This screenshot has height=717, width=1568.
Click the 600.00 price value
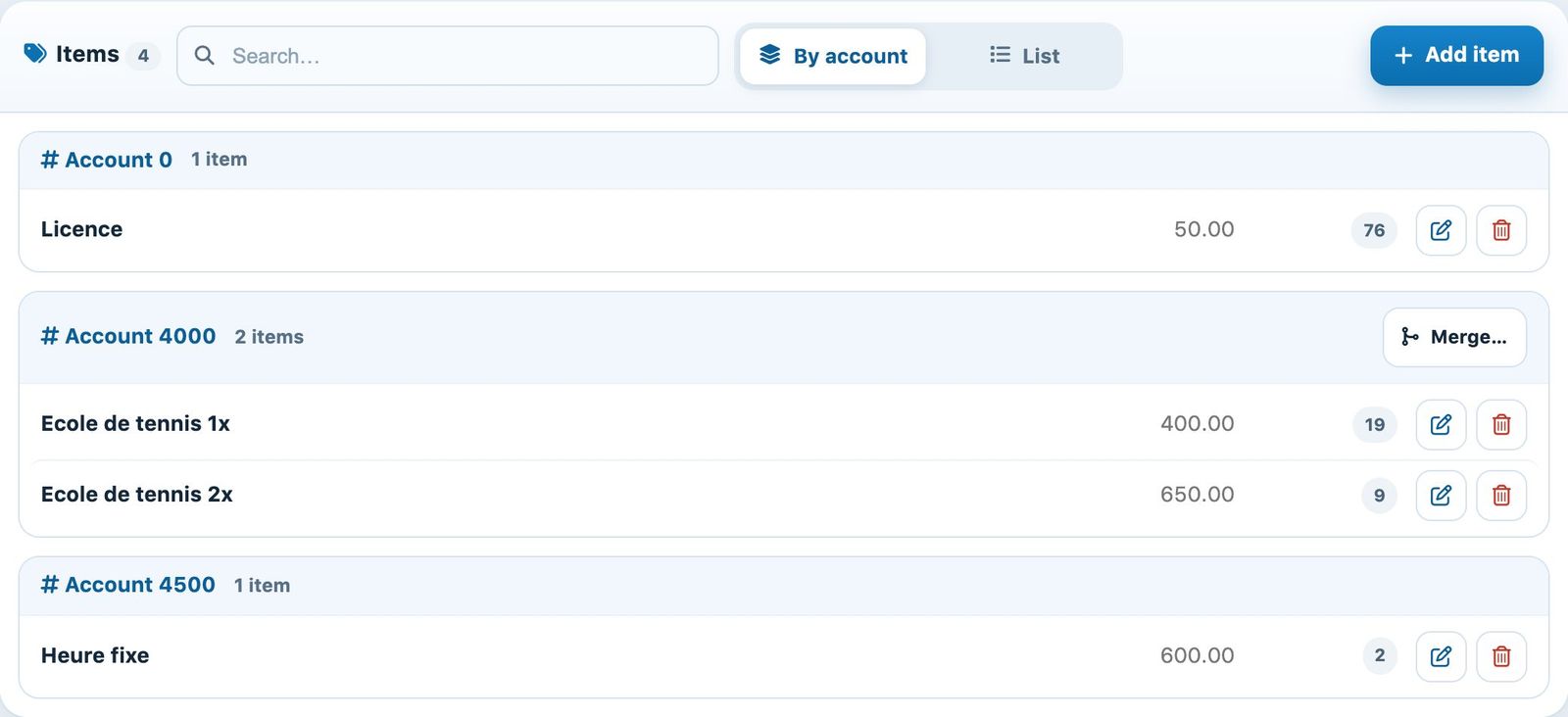[x=1198, y=655]
